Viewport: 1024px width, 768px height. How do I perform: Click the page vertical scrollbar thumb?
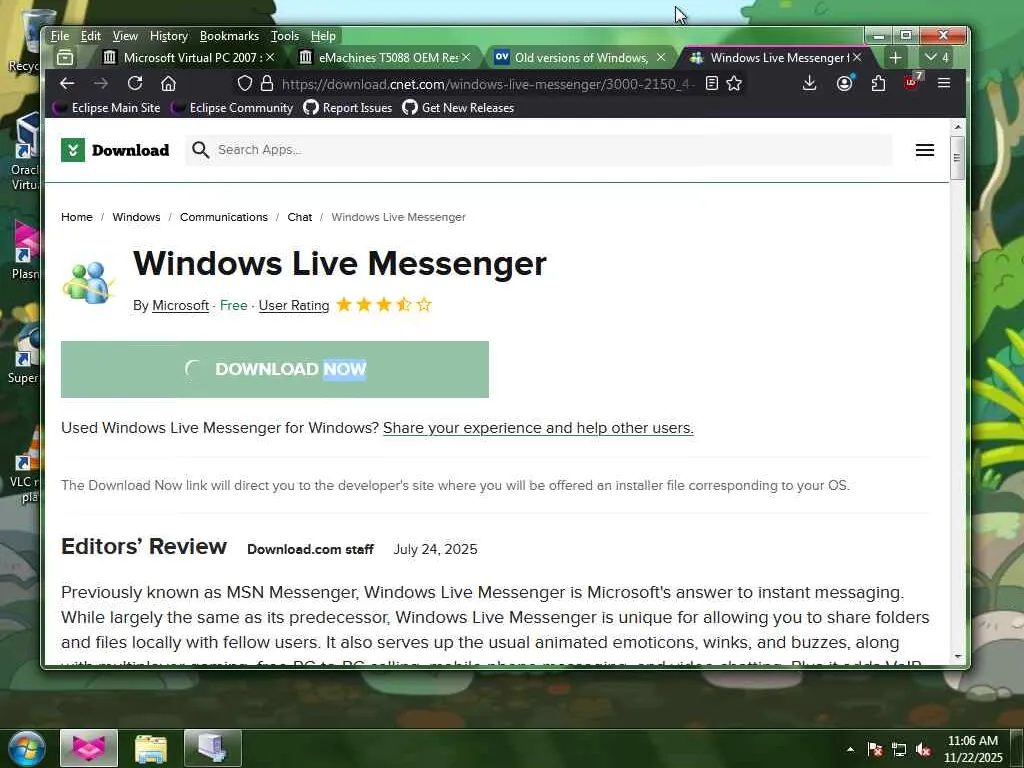[x=957, y=157]
